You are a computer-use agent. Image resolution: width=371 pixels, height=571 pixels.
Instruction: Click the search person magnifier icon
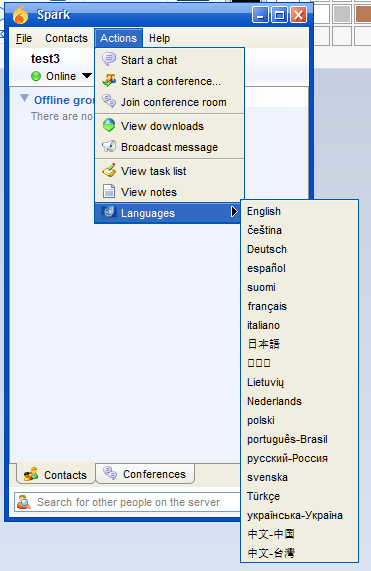(x=24, y=502)
